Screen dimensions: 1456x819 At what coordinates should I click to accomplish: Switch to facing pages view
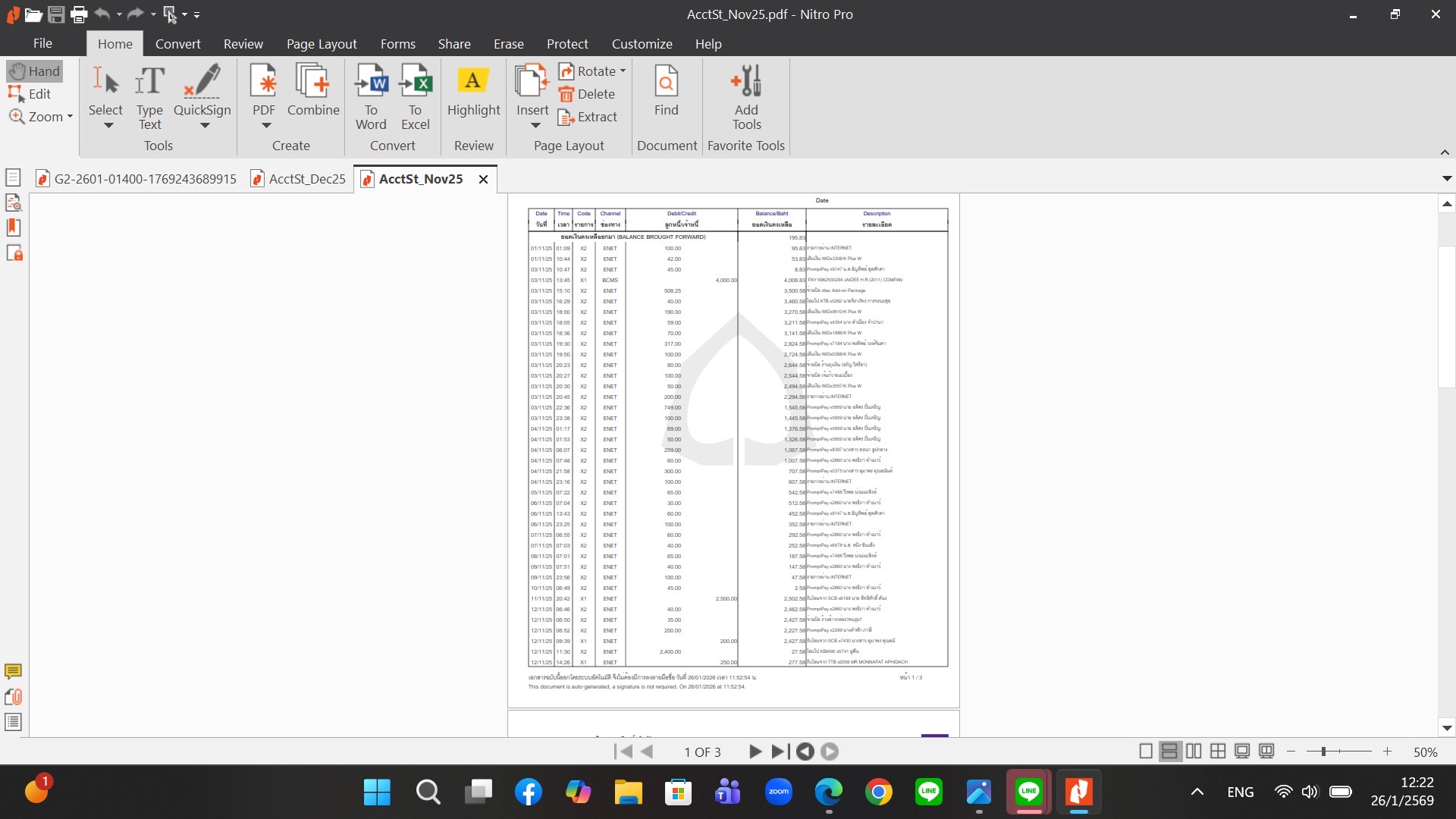(x=1194, y=752)
